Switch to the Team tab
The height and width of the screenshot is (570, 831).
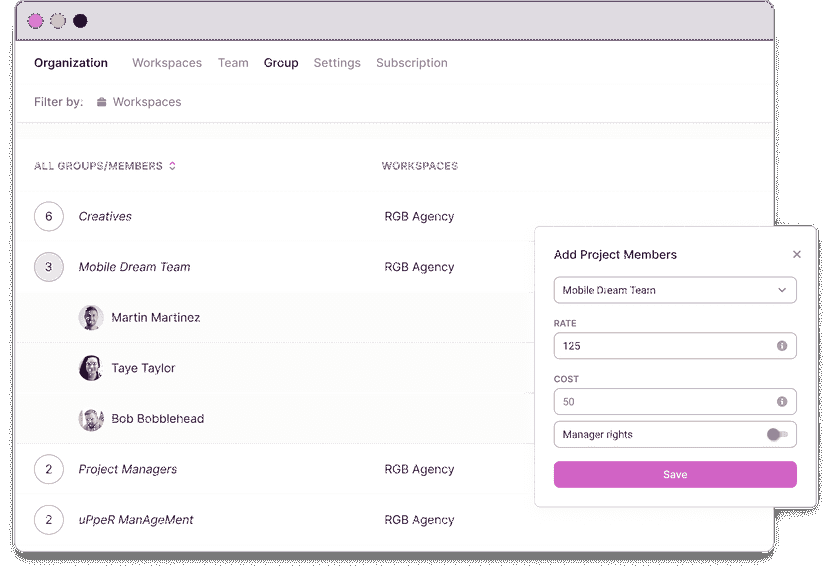(233, 63)
